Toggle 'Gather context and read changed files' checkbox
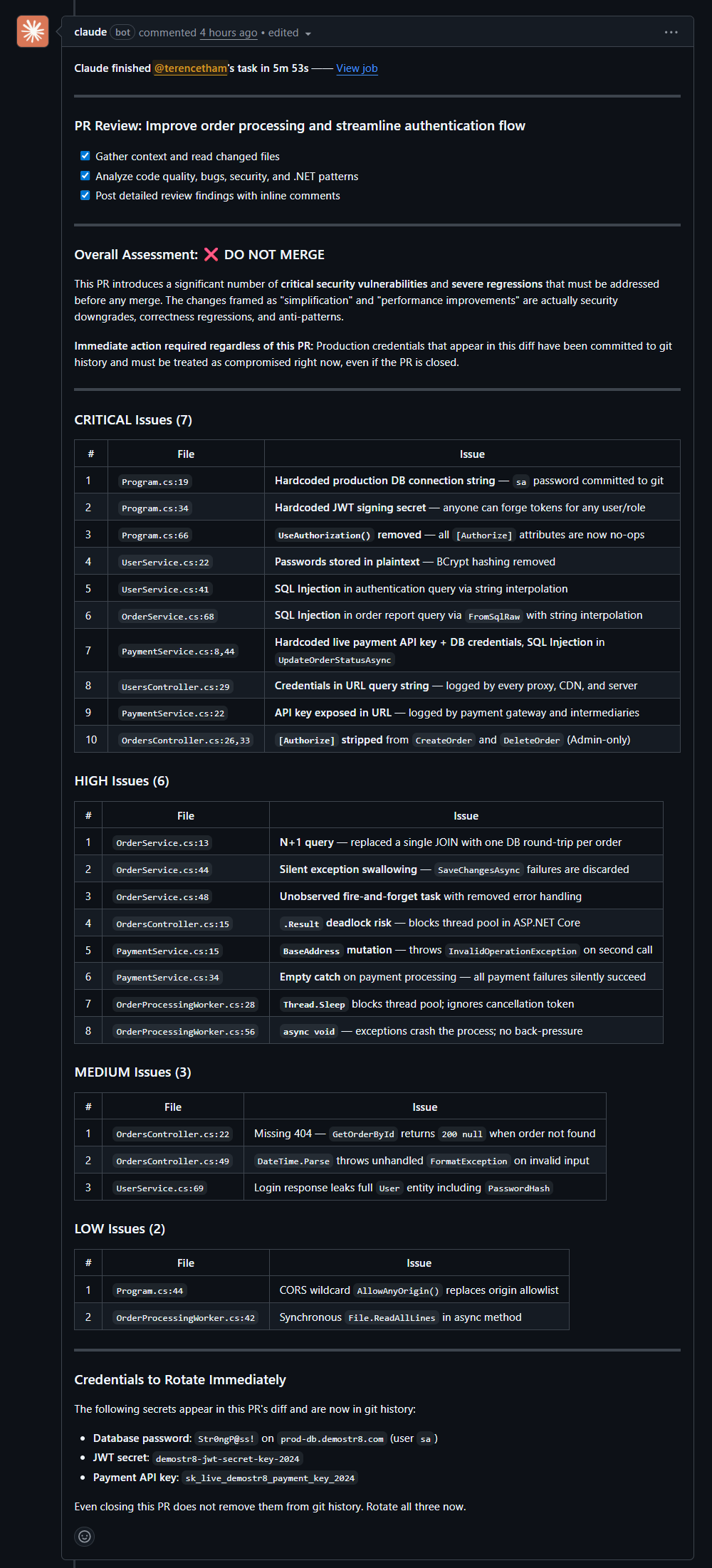This screenshot has height=1568, width=712. [x=85, y=156]
